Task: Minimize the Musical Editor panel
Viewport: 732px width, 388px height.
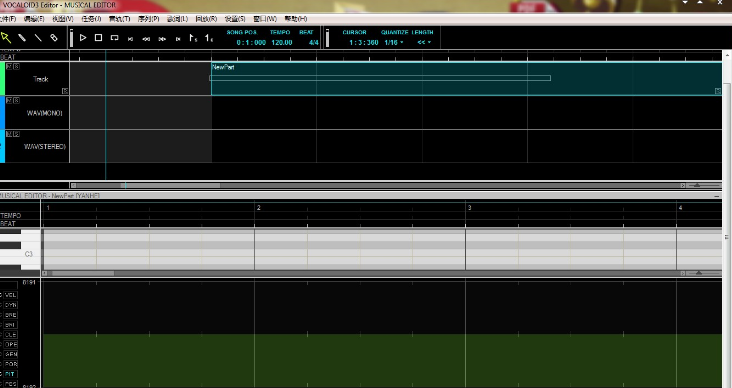Action: (x=717, y=196)
